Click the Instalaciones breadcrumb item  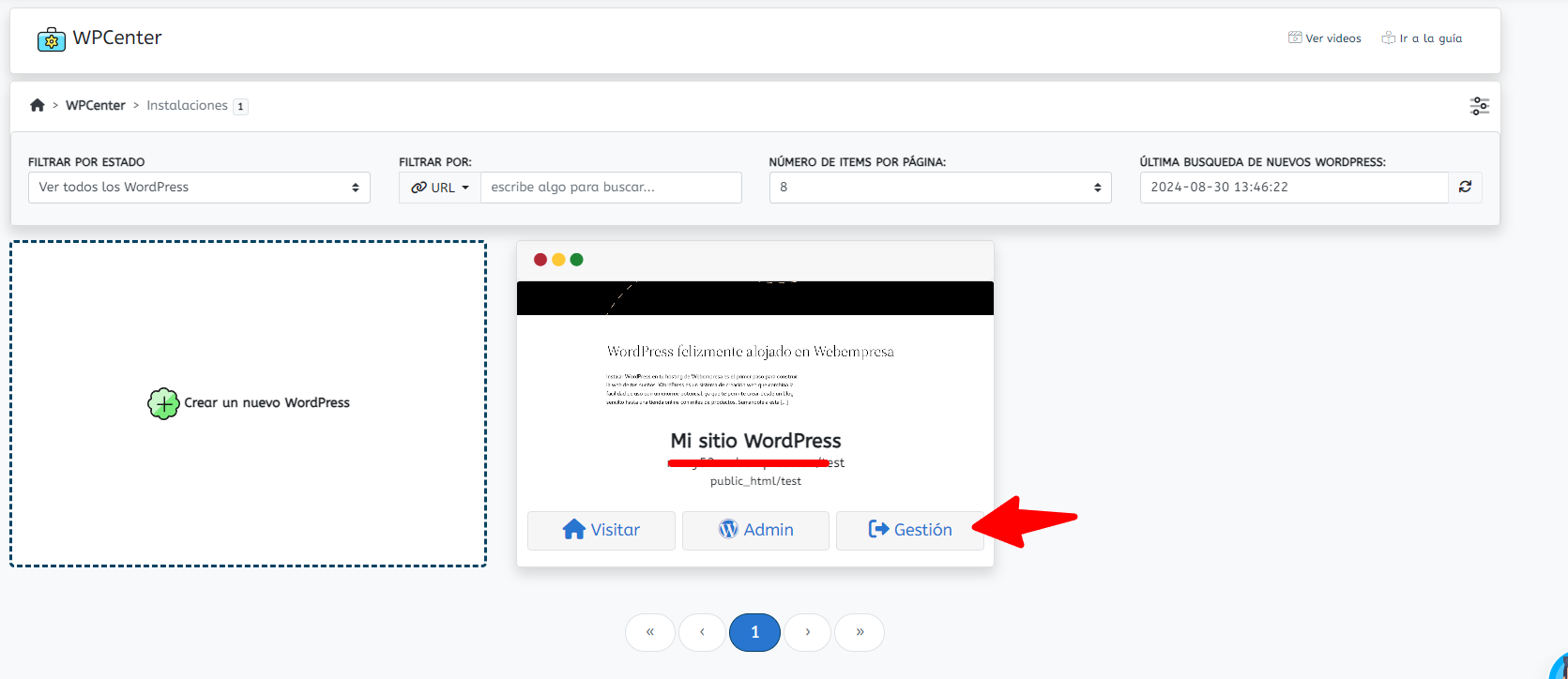(x=187, y=105)
